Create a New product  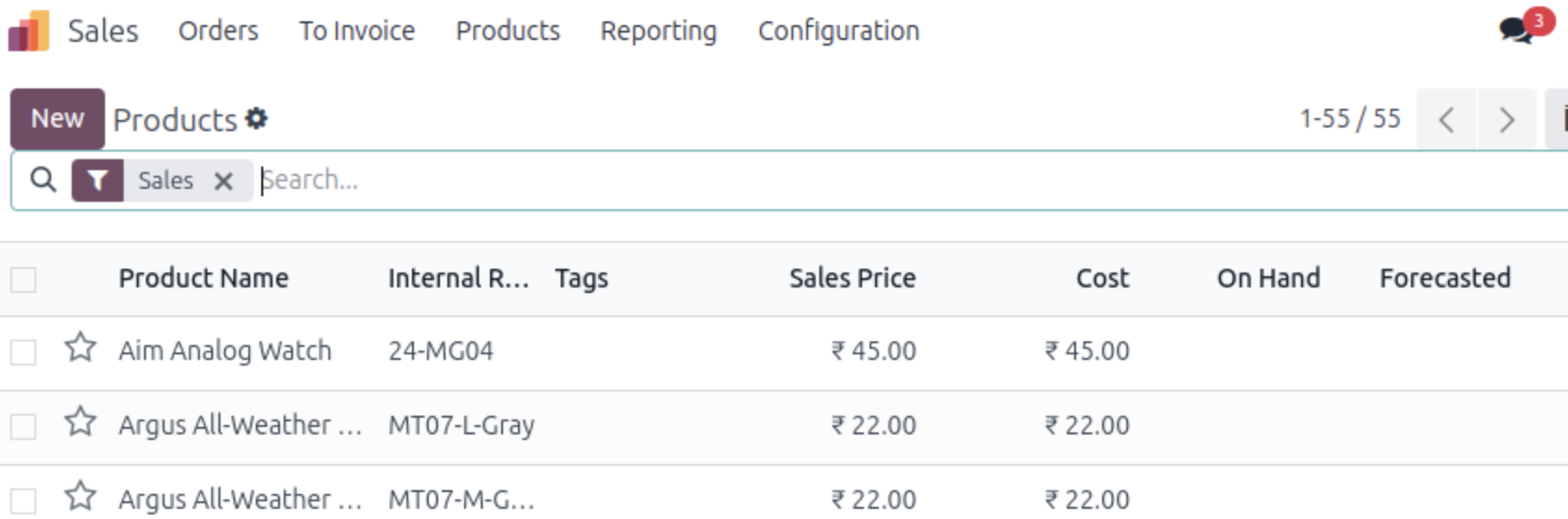pos(58,119)
